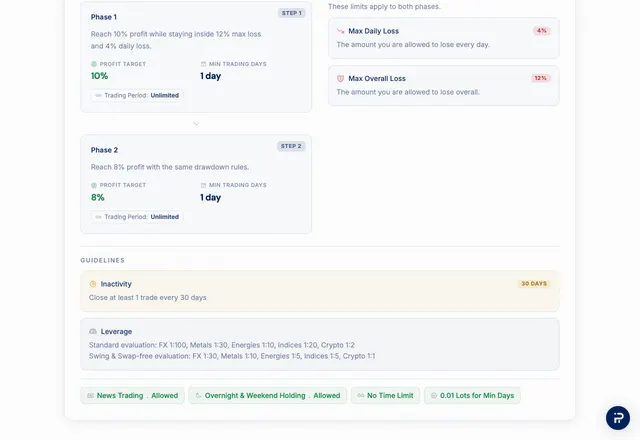Click 'The amount you are allowed to lose every day.'

point(413,45)
